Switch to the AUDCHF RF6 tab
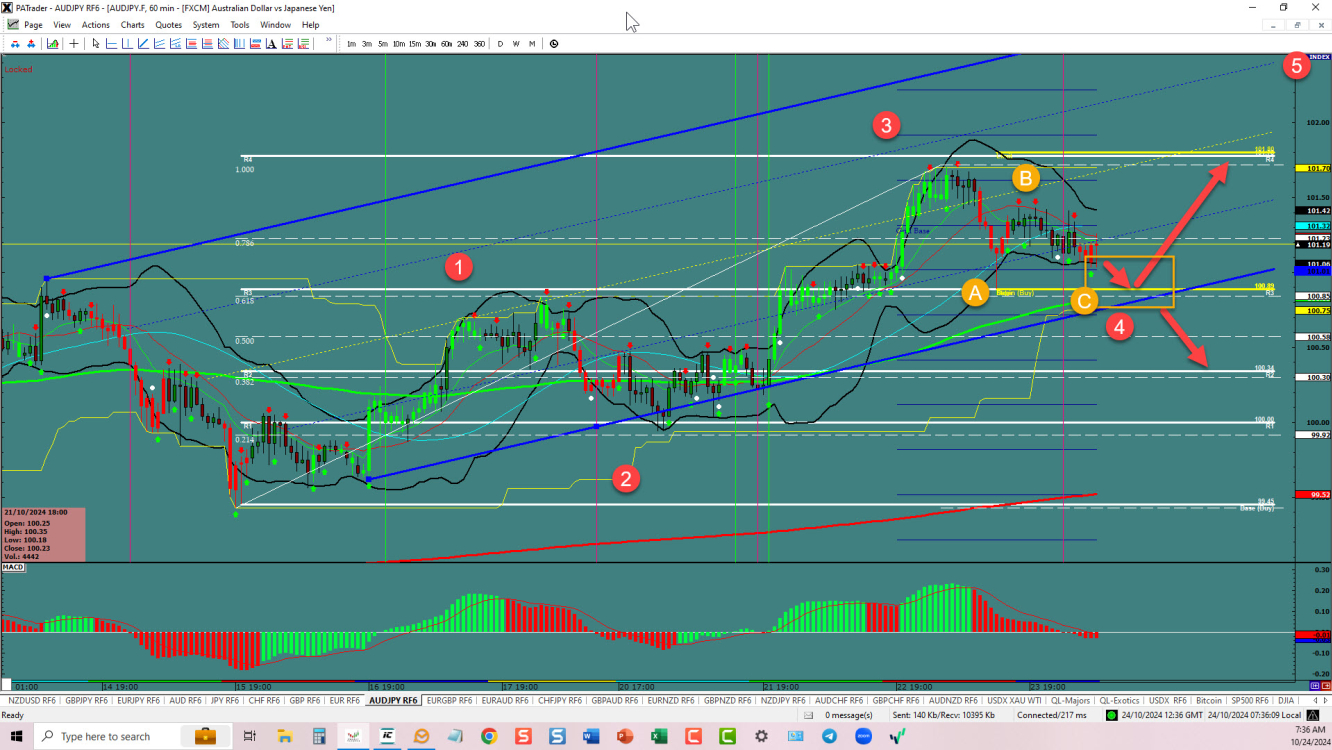 (840, 701)
